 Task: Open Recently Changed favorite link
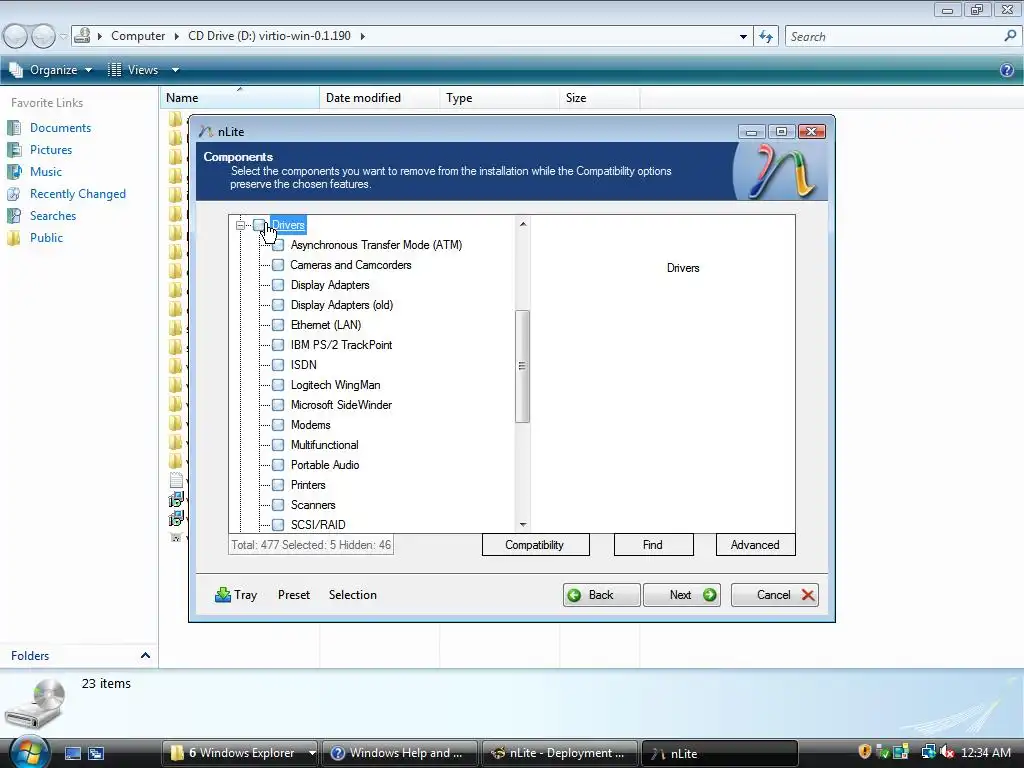pyautogui.click(x=78, y=194)
